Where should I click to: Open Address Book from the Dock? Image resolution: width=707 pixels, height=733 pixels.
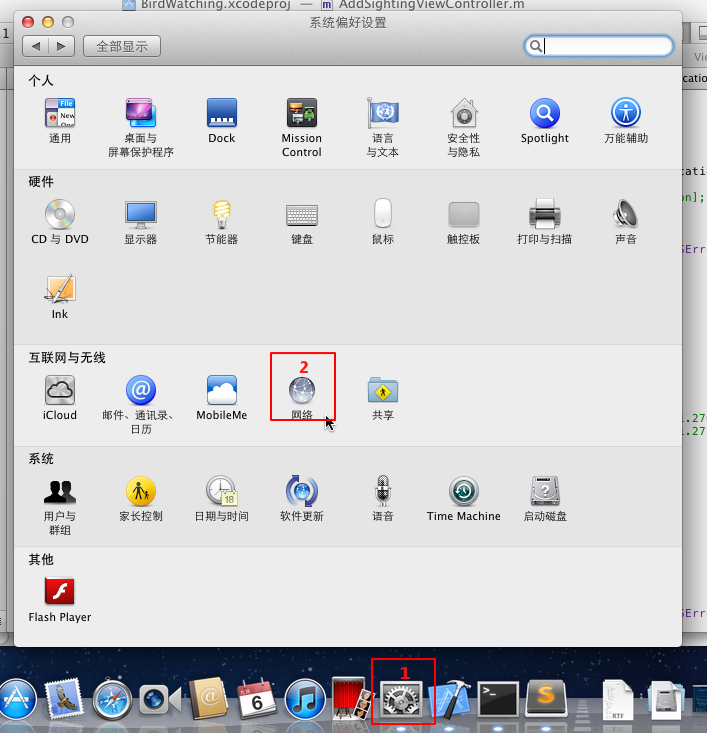coord(208,698)
